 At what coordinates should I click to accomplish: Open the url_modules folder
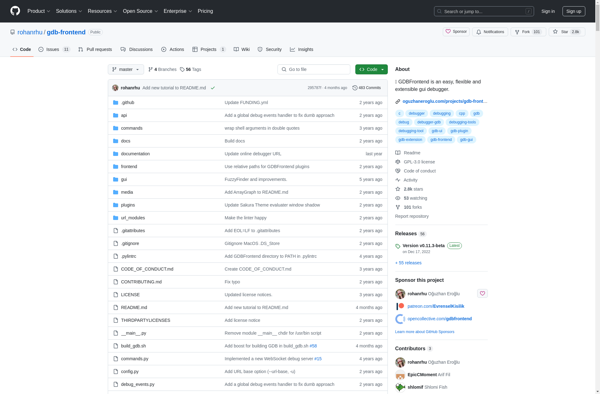coord(133,218)
